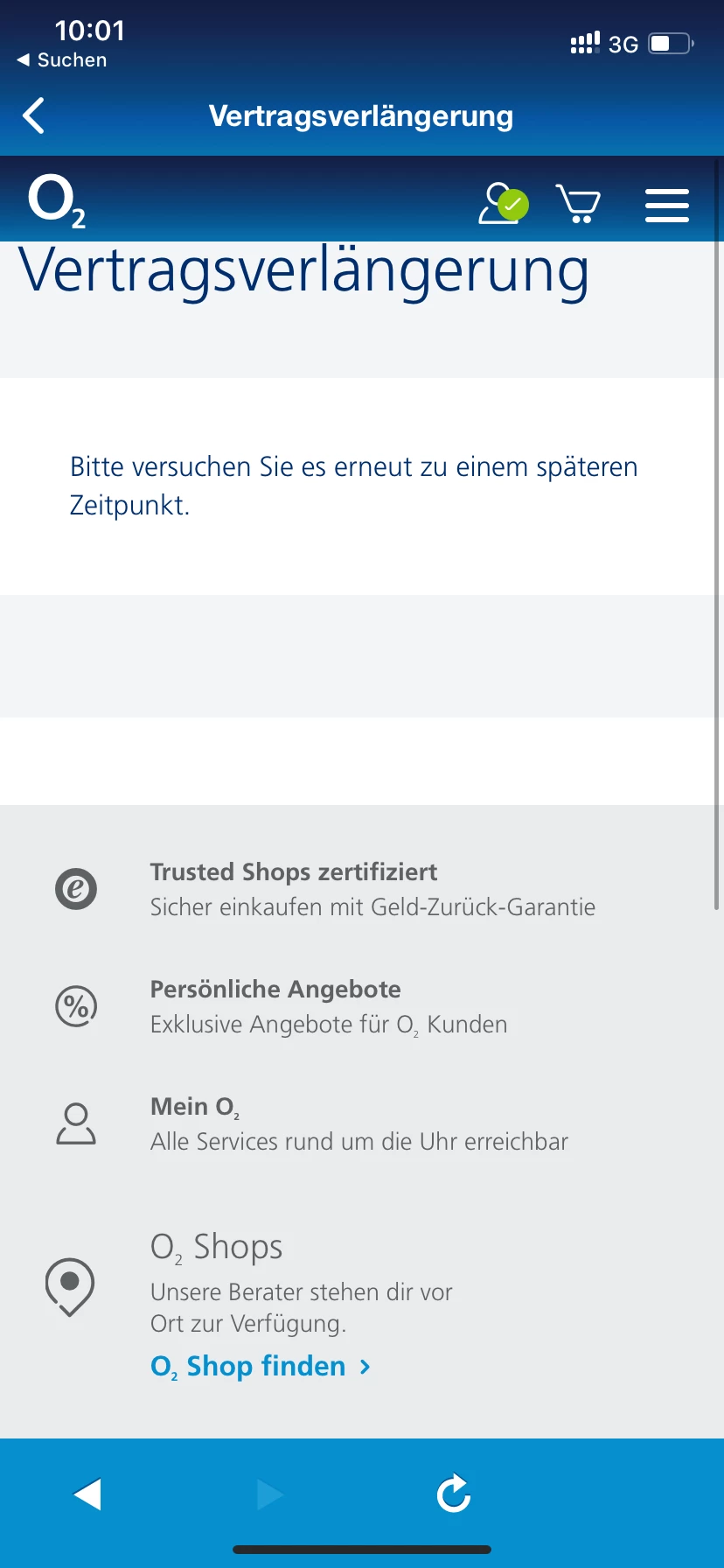Open the O2 Shop finden link
This screenshot has height=1568, width=724.
(x=261, y=1366)
